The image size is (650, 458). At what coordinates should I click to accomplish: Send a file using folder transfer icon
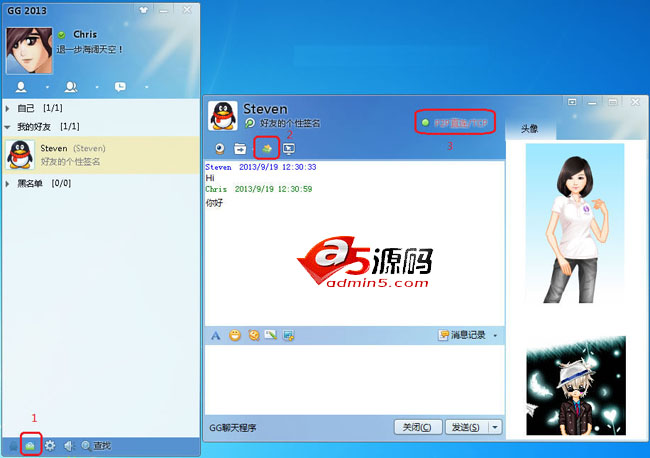click(240, 148)
